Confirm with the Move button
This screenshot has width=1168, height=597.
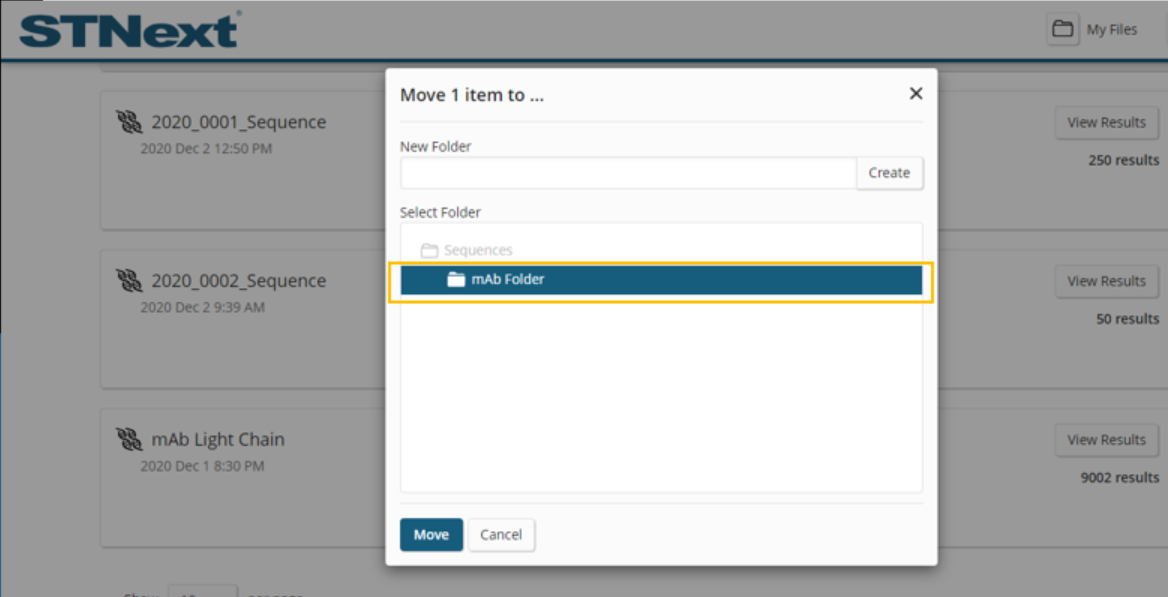click(431, 535)
